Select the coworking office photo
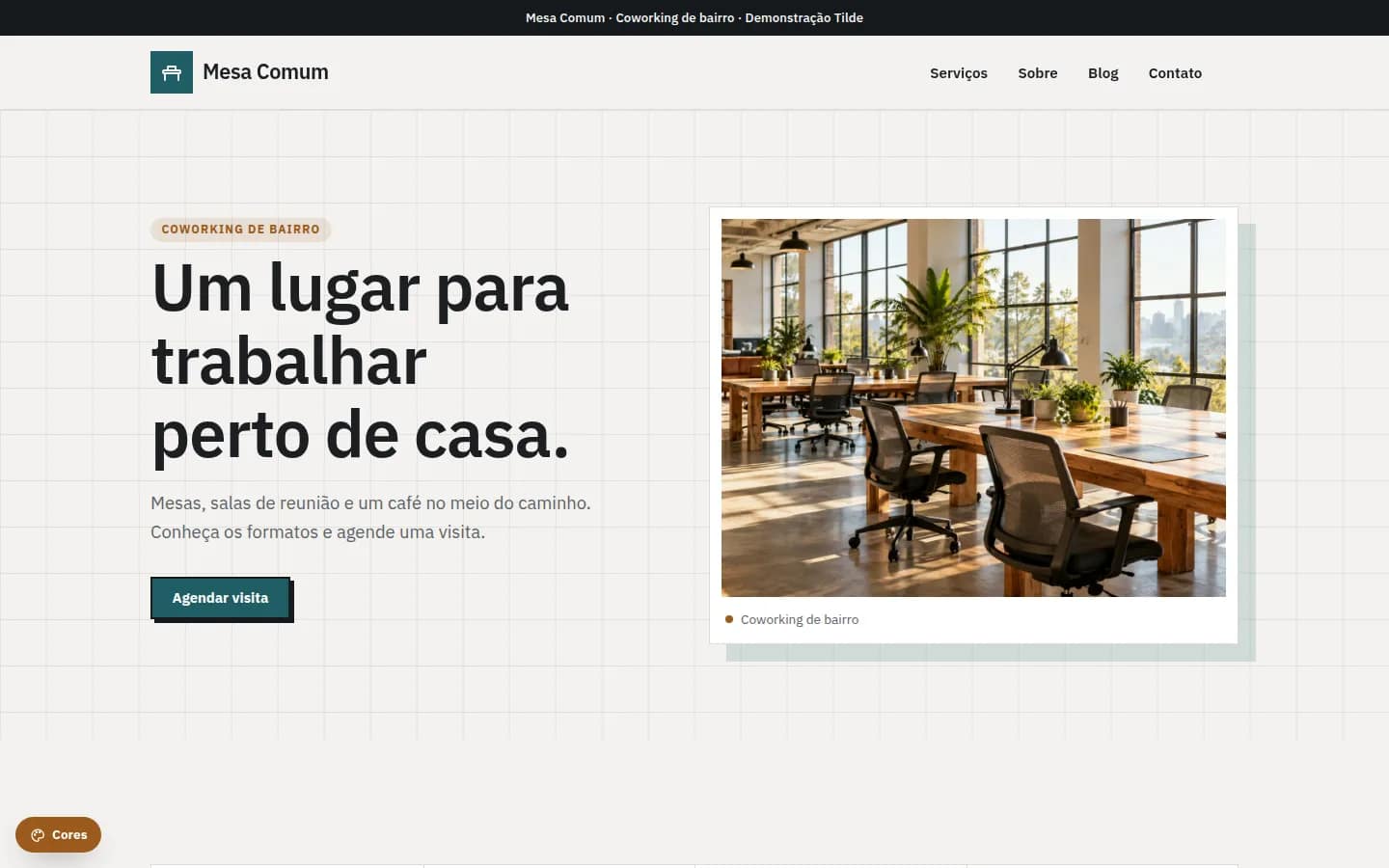Viewport: 1389px width, 868px height. (973, 408)
